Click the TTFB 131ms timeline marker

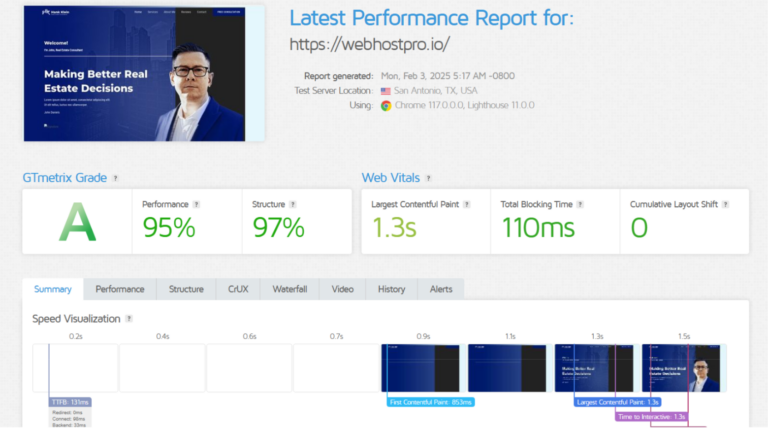pyautogui.click(x=69, y=402)
